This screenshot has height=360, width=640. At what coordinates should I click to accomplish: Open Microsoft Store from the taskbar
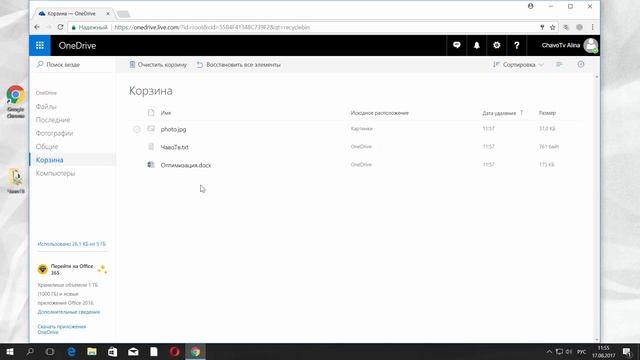(x=113, y=351)
